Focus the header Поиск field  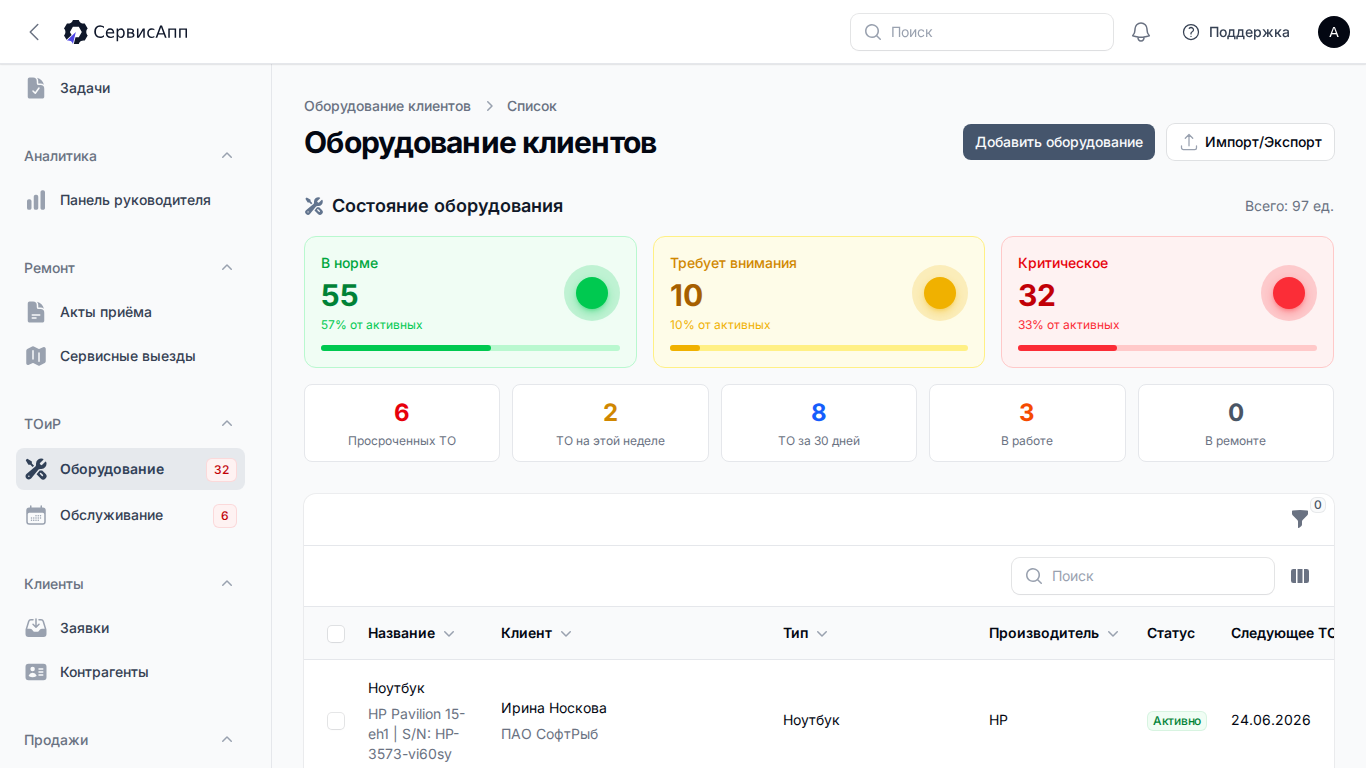[x=982, y=32]
